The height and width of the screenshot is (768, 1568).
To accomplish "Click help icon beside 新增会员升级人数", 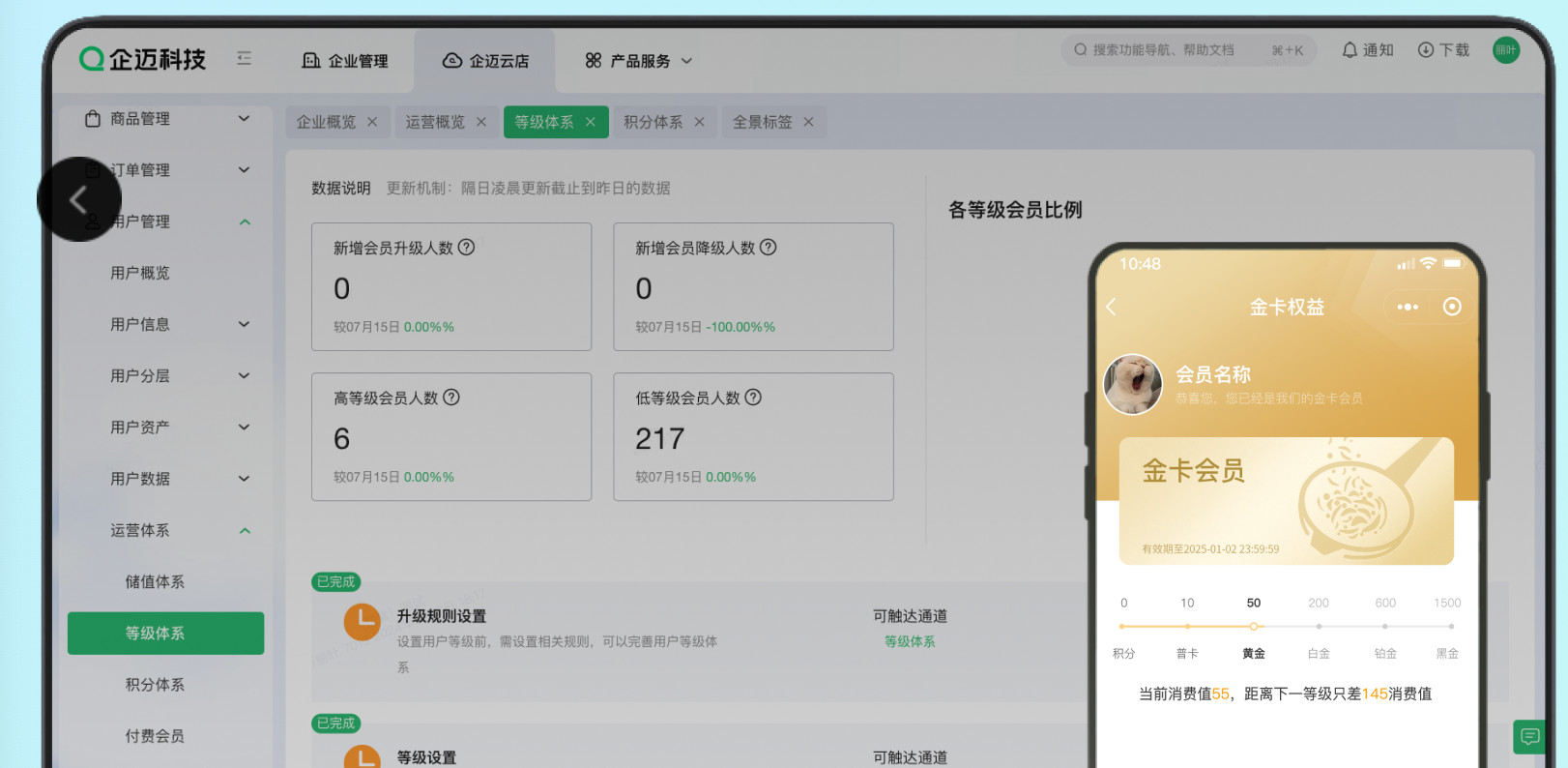I will point(466,248).
